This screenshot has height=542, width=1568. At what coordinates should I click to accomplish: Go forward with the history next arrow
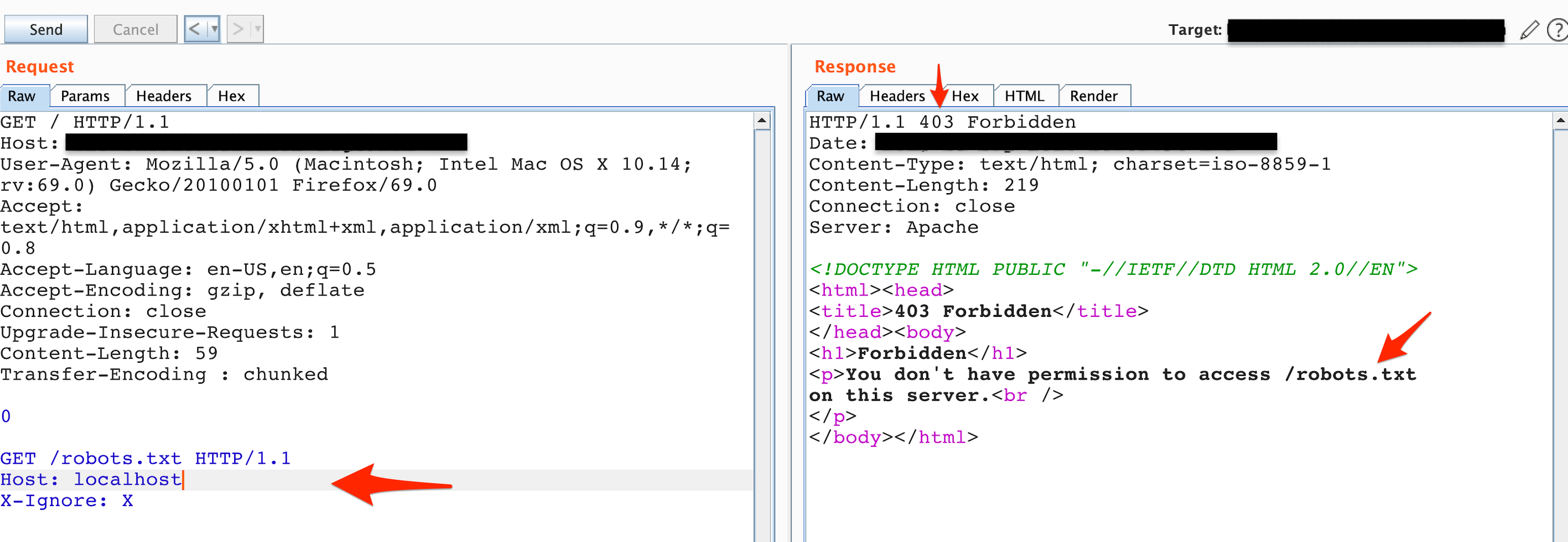tap(238, 29)
